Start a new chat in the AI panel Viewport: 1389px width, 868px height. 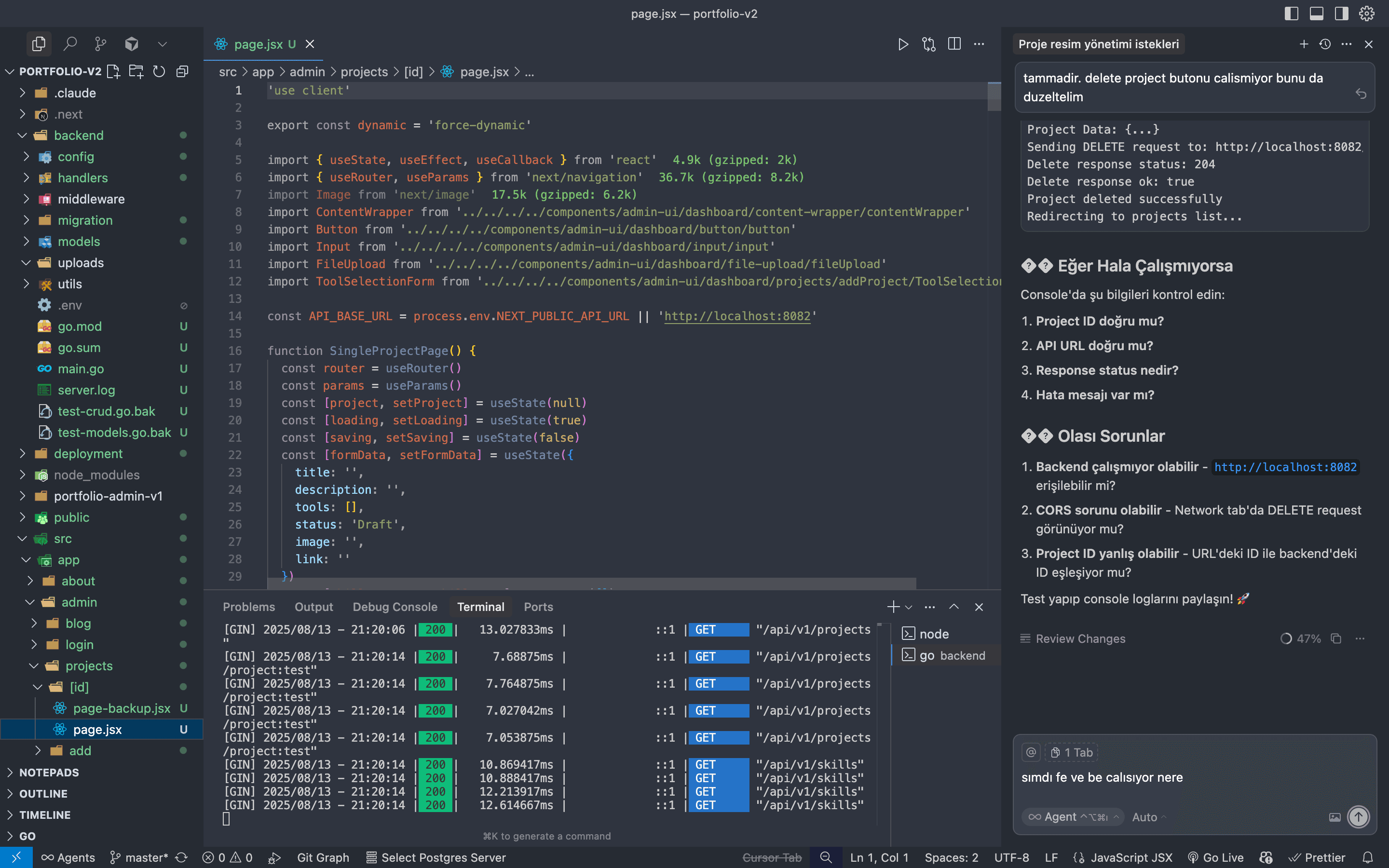pos(1305,43)
